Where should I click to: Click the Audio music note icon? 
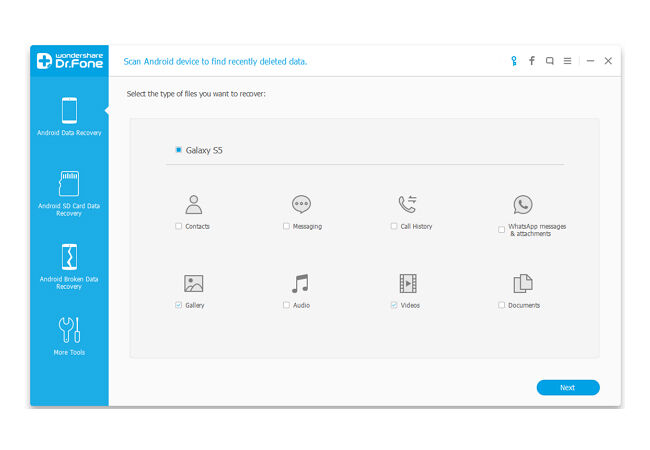coord(301,284)
